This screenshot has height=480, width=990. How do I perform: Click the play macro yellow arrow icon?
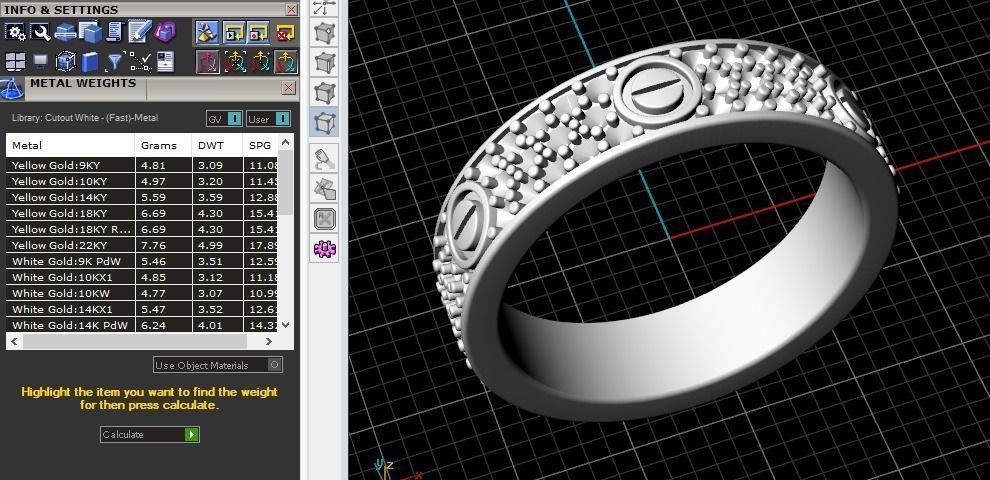234,33
